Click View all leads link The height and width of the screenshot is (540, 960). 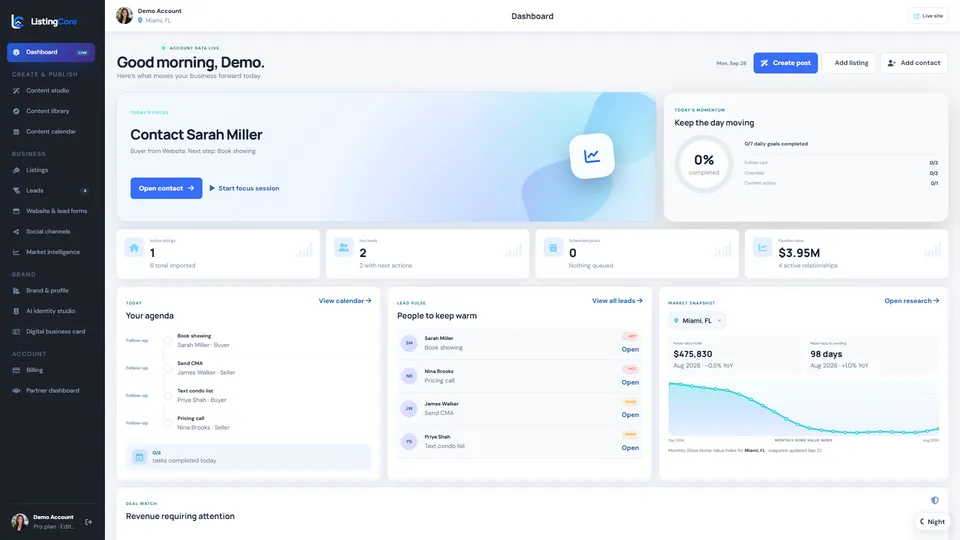tap(617, 301)
